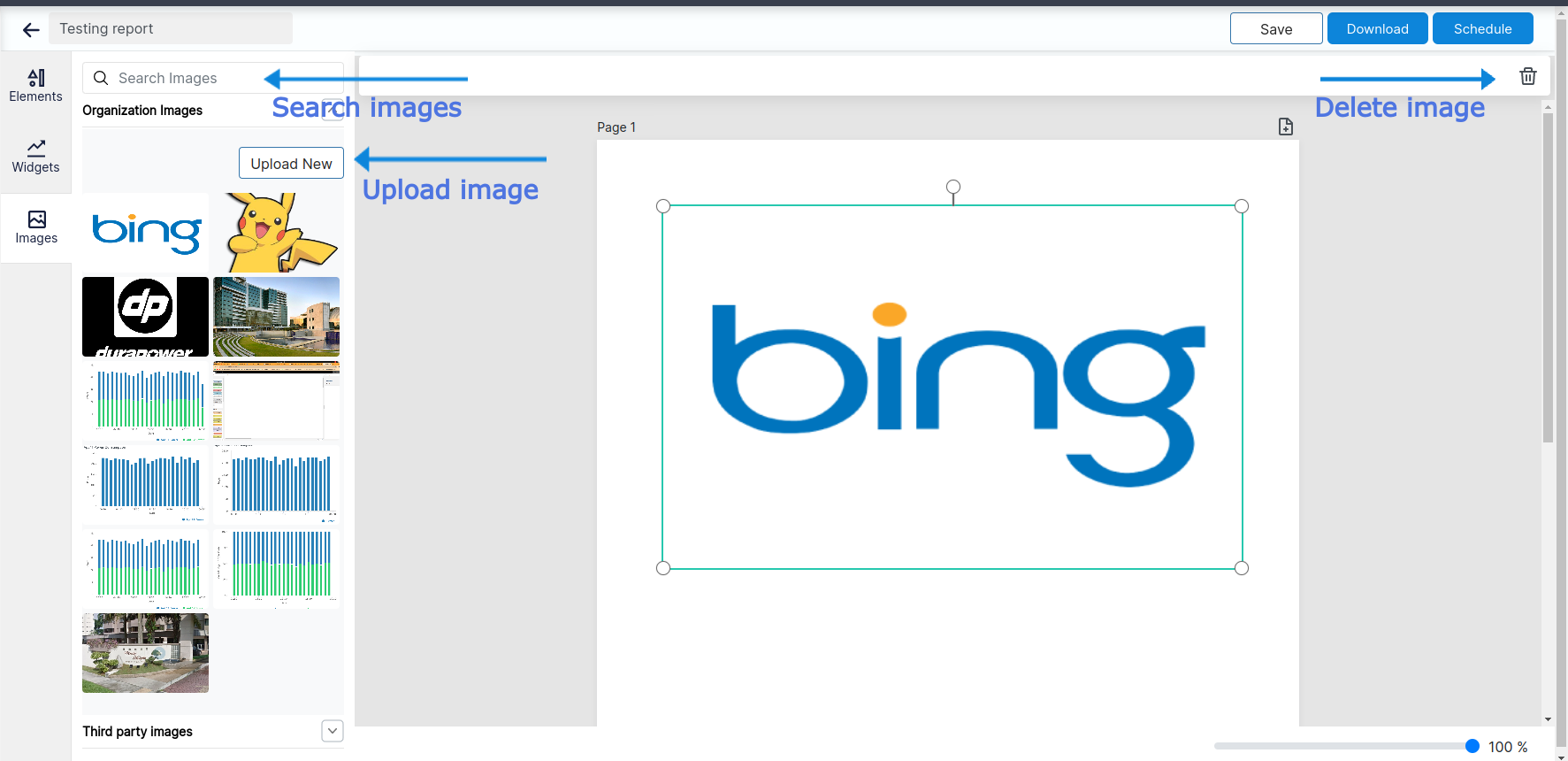Click the top-right resize handle of bing image
Screen dimensions: 1568x761
(x=1242, y=206)
